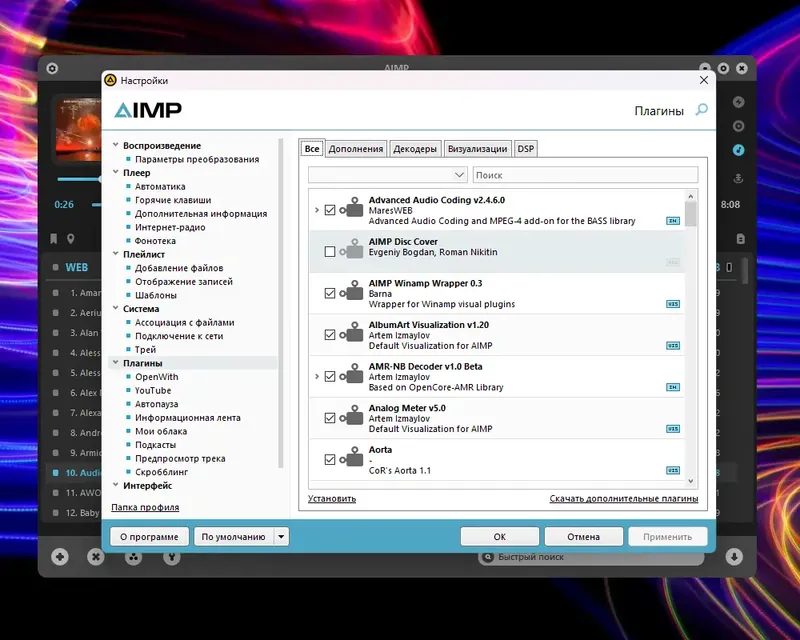Screen dimensions: 800x640
Task: Click the download arrow button in the AIMP player
Action: [x=734, y=557]
